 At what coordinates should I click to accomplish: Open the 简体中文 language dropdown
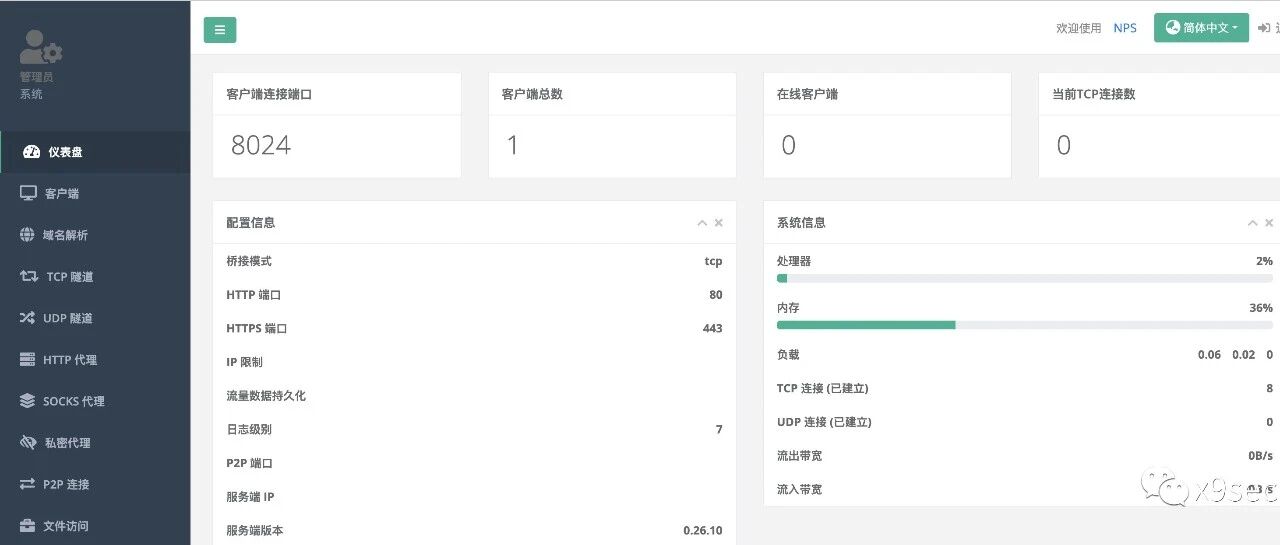(x=1201, y=28)
